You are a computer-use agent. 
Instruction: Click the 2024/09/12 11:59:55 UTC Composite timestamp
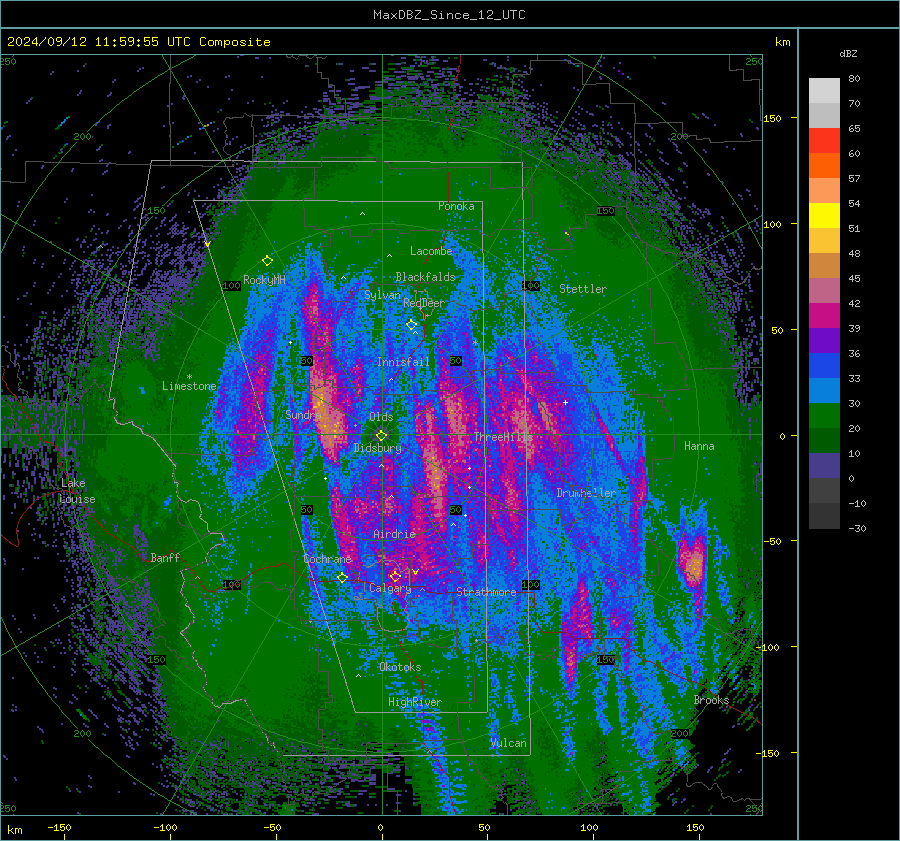coord(138,42)
